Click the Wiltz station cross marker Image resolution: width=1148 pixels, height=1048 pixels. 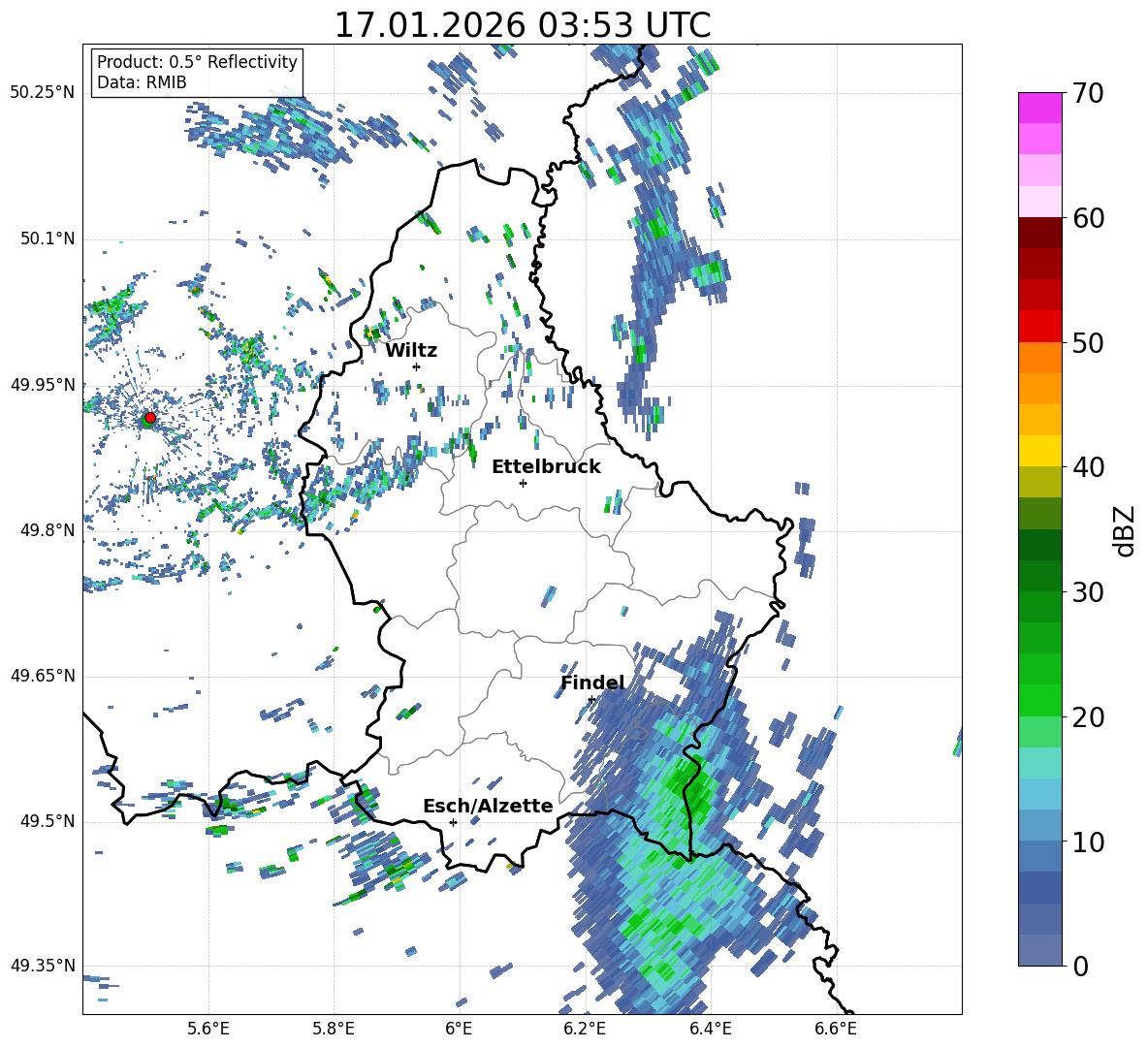tap(417, 366)
